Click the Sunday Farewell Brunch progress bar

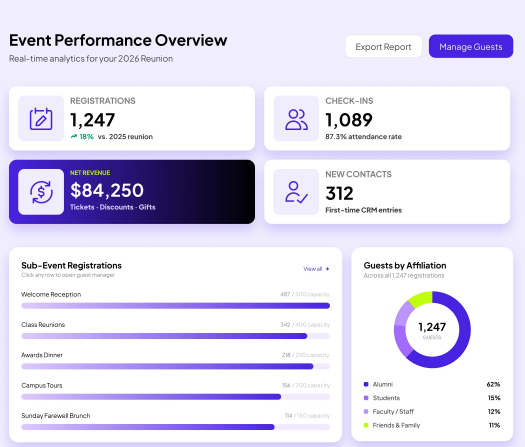click(x=175, y=427)
